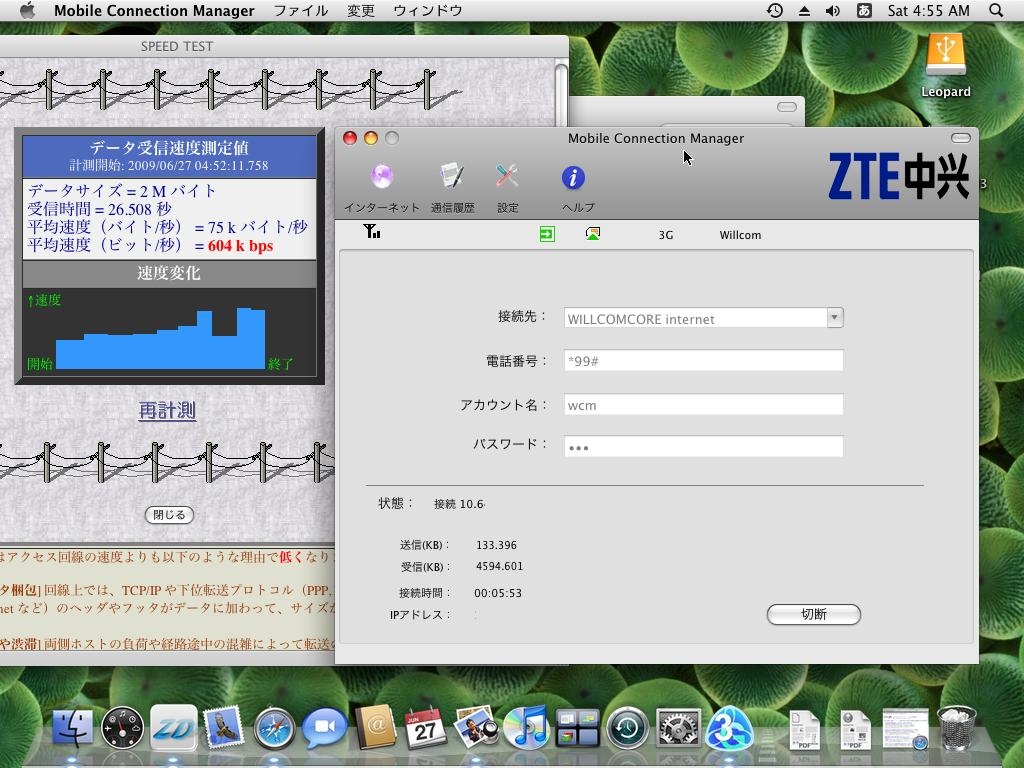
Task: Open the ファイル menu
Action: (x=300, y=10)
